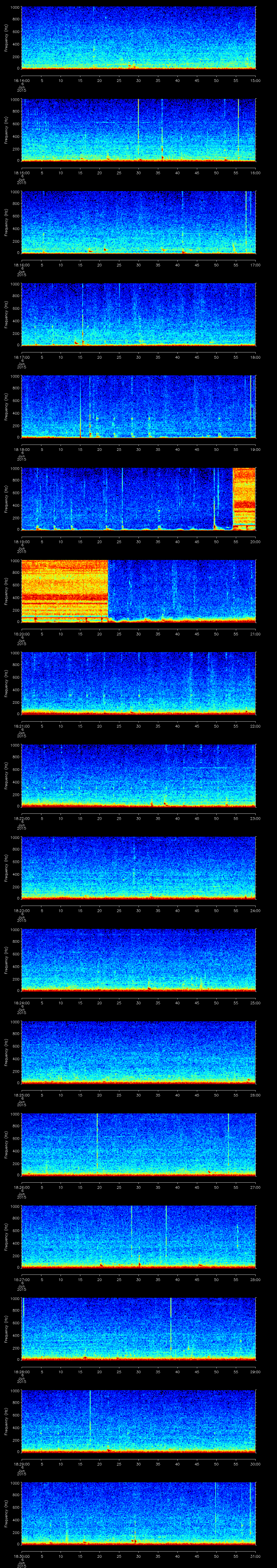Click the 18:25:00 start time label

(22, 1095)
